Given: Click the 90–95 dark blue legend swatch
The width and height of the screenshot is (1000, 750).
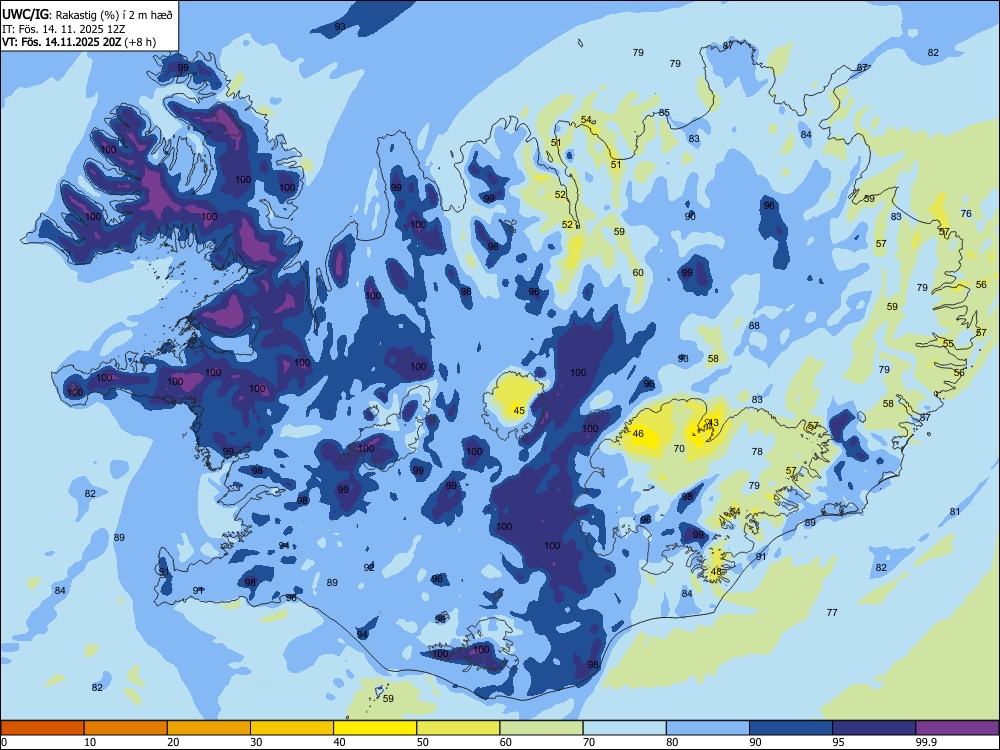Looking at the screenshot, I should click(x=791, y=728).
